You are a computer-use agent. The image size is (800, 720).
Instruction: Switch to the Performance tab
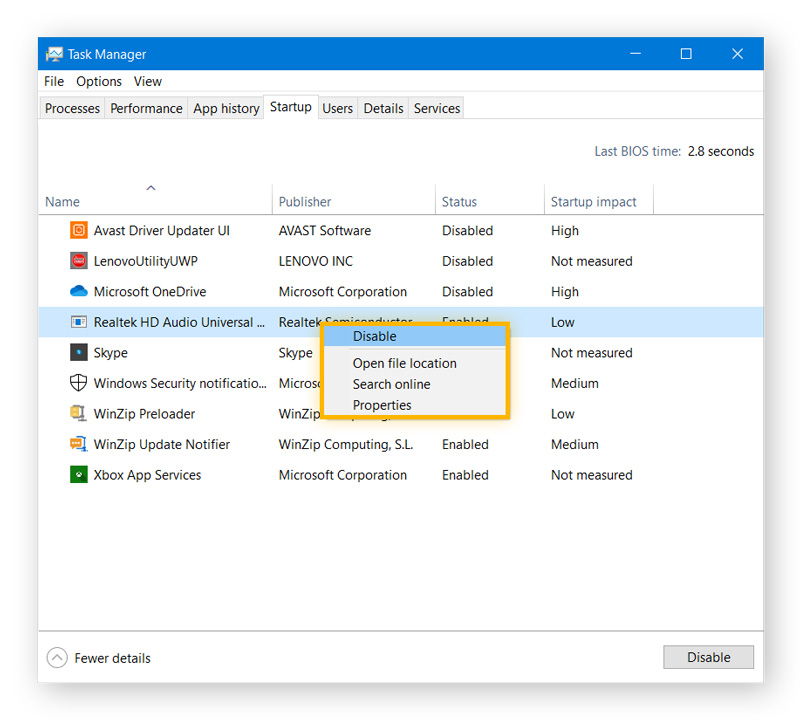tap(146, 109)
